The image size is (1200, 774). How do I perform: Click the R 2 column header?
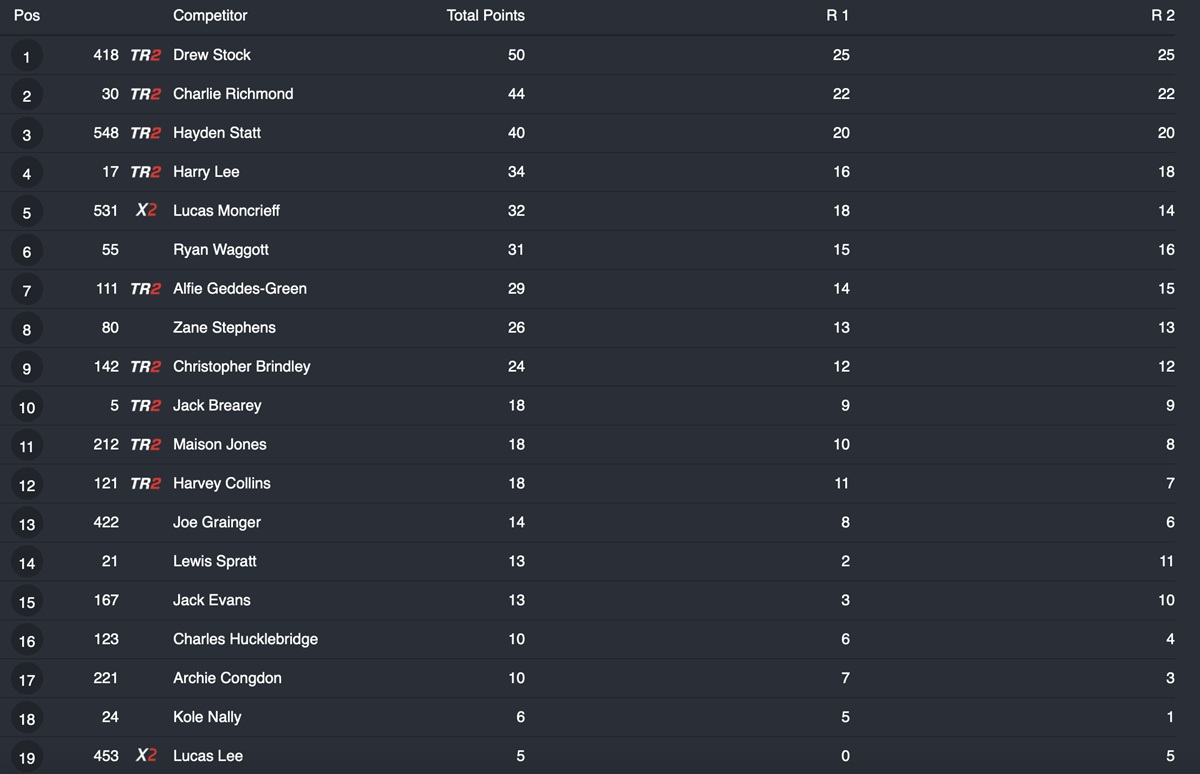click(x=1162, y=16)
